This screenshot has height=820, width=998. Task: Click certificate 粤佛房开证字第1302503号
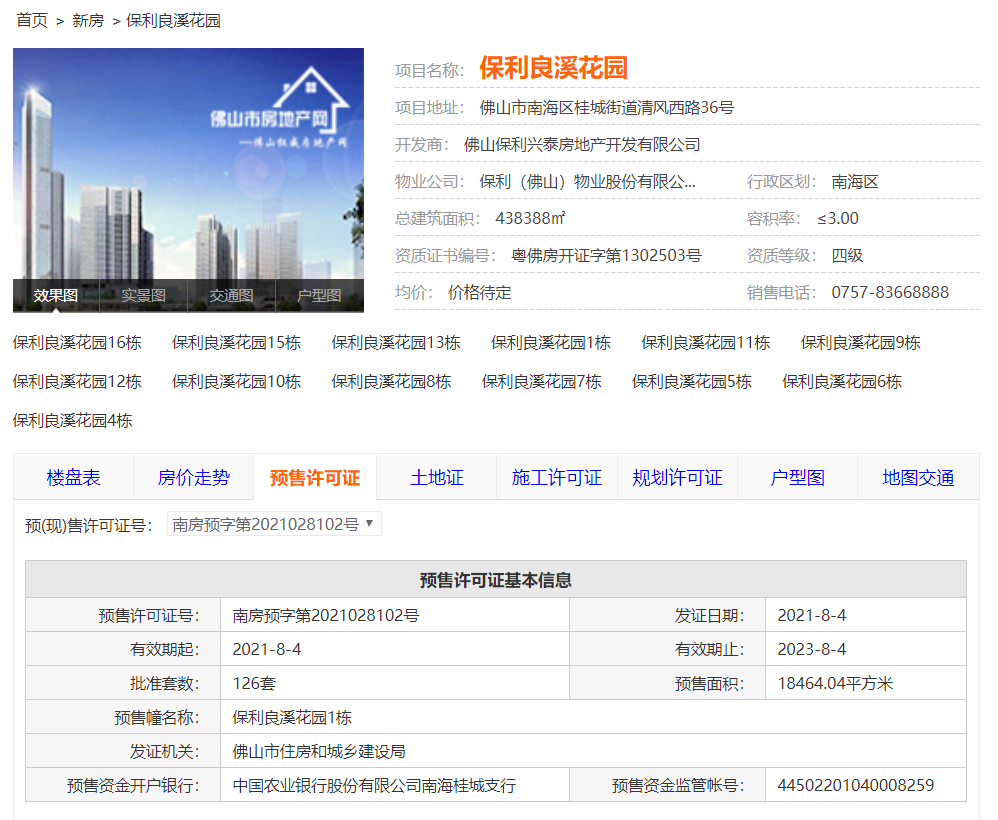tap(607, 256)
